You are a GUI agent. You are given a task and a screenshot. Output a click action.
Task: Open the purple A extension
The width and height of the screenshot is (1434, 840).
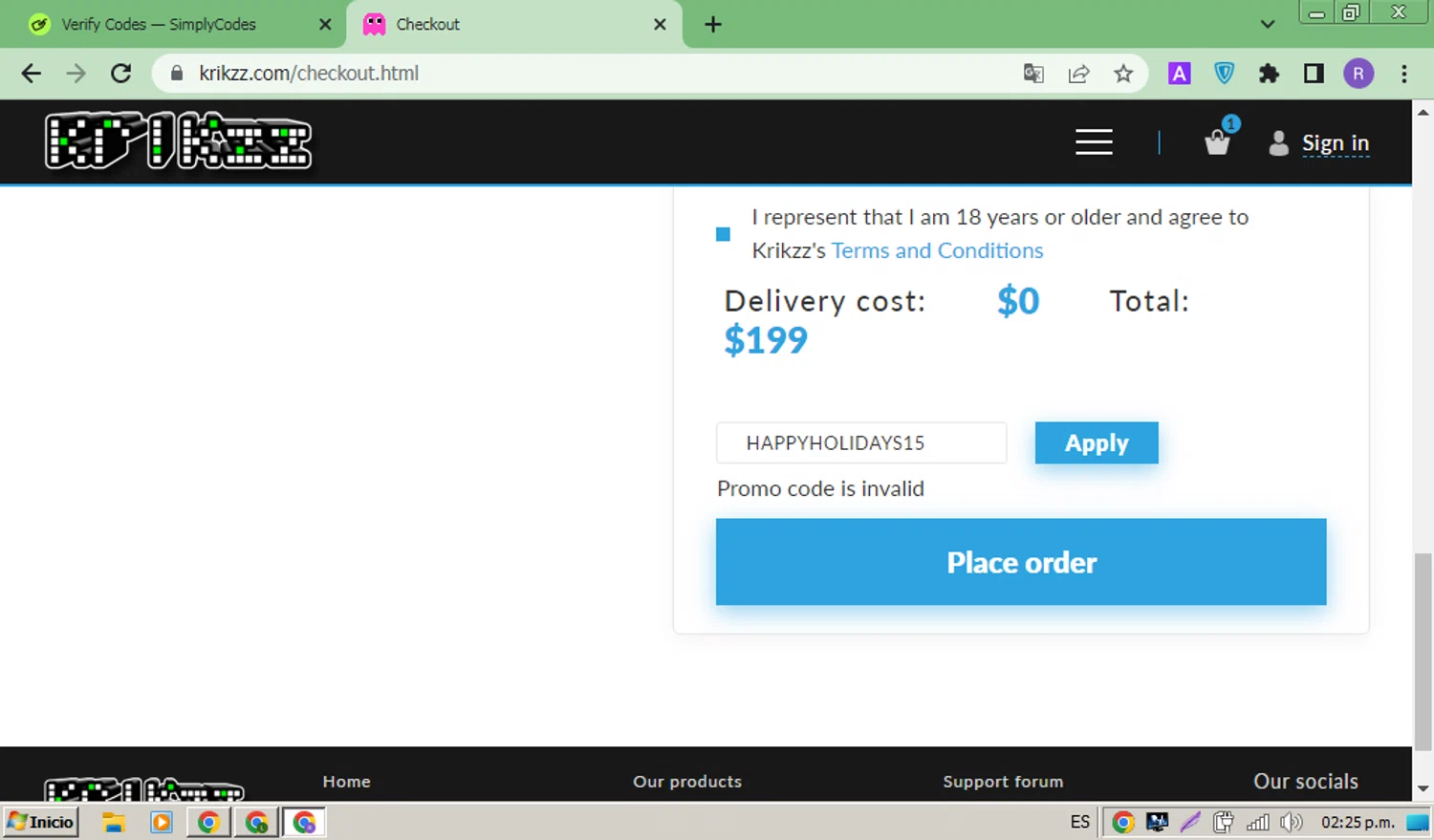point(1180,74)
